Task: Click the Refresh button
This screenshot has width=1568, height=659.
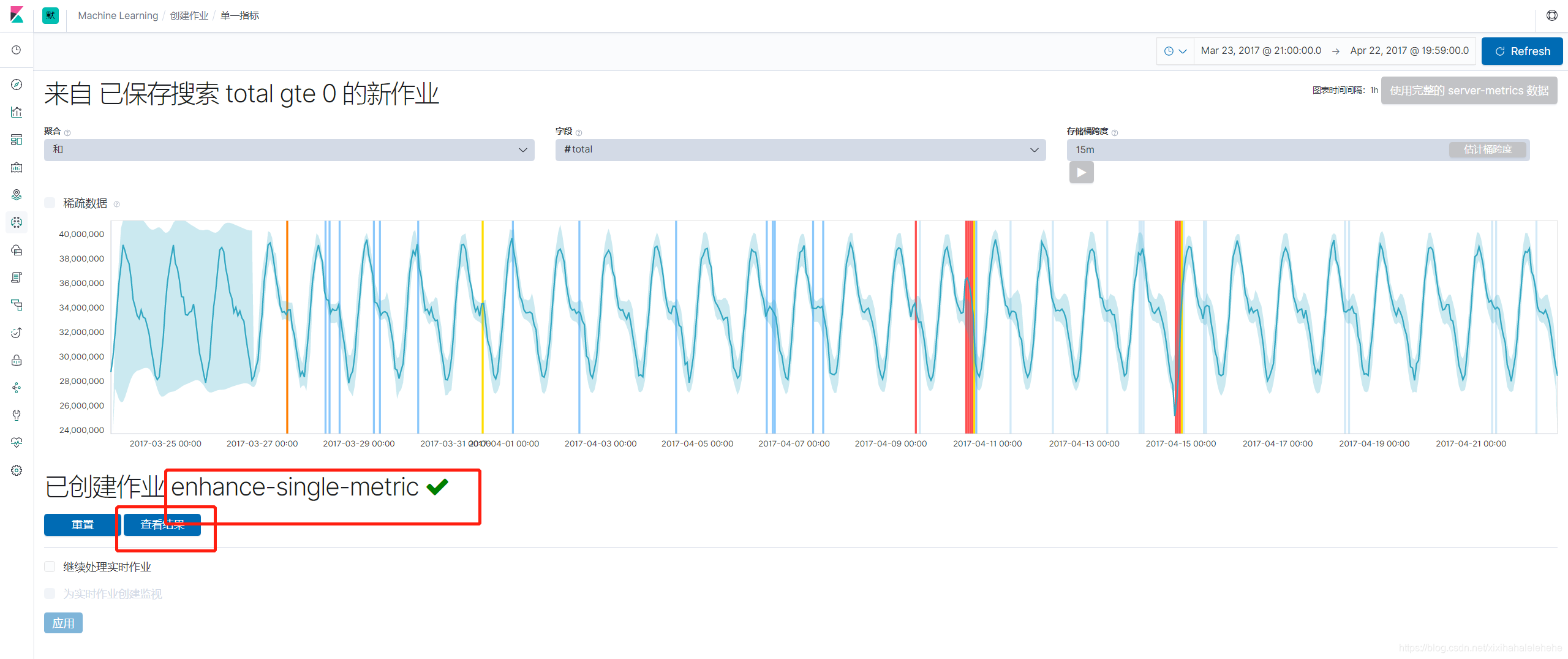Action: 1522,51
